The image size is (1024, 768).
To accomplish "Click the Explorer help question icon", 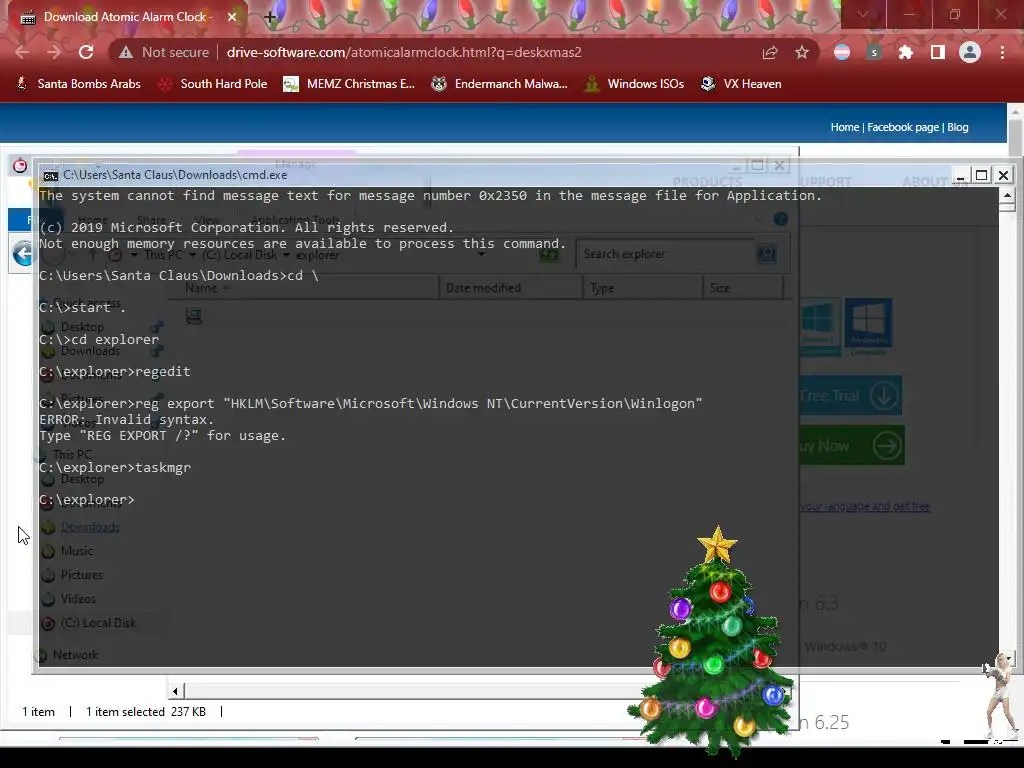I will pos(780,219).
